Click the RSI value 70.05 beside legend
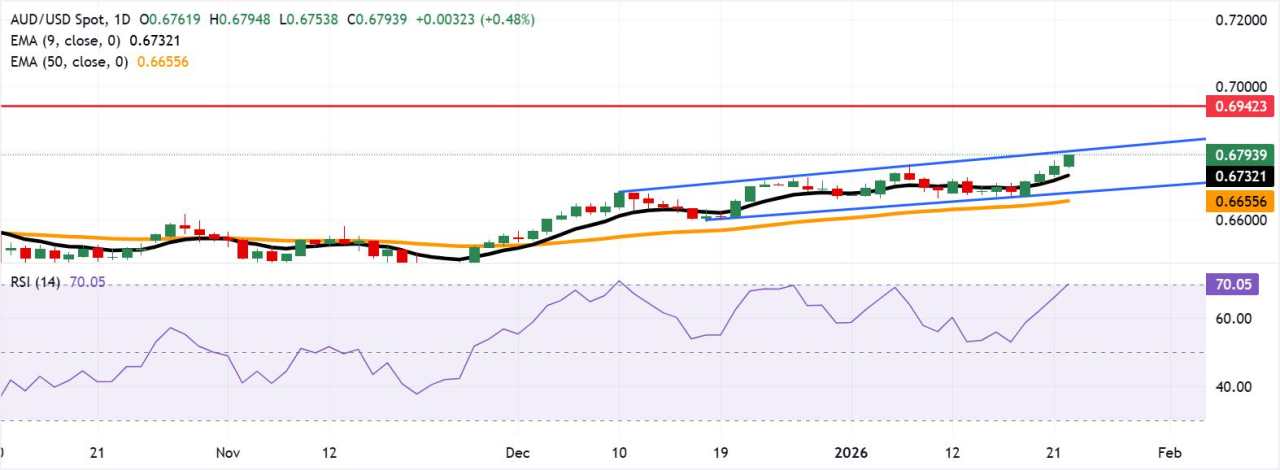1280x470 pixels. pyautogui.click(x=87, y=283)
